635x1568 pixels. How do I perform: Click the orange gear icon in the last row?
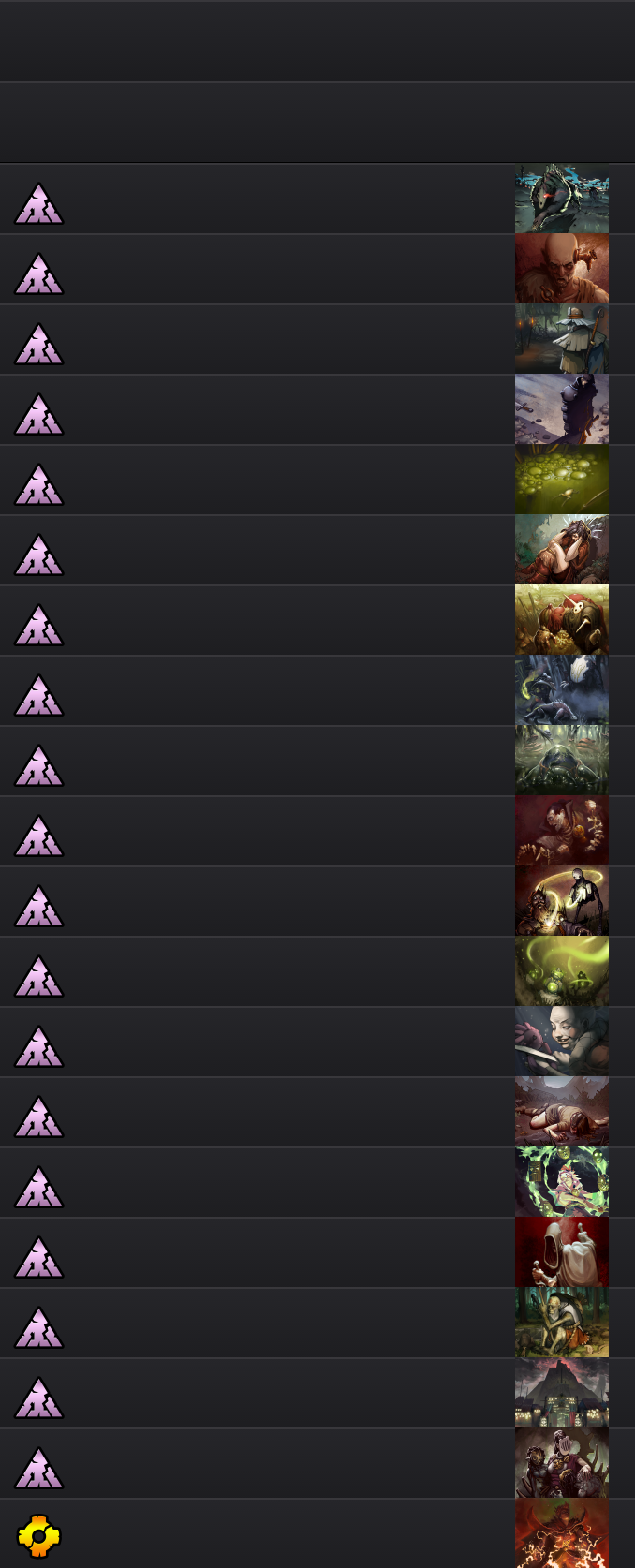(x=38, y=1536)
